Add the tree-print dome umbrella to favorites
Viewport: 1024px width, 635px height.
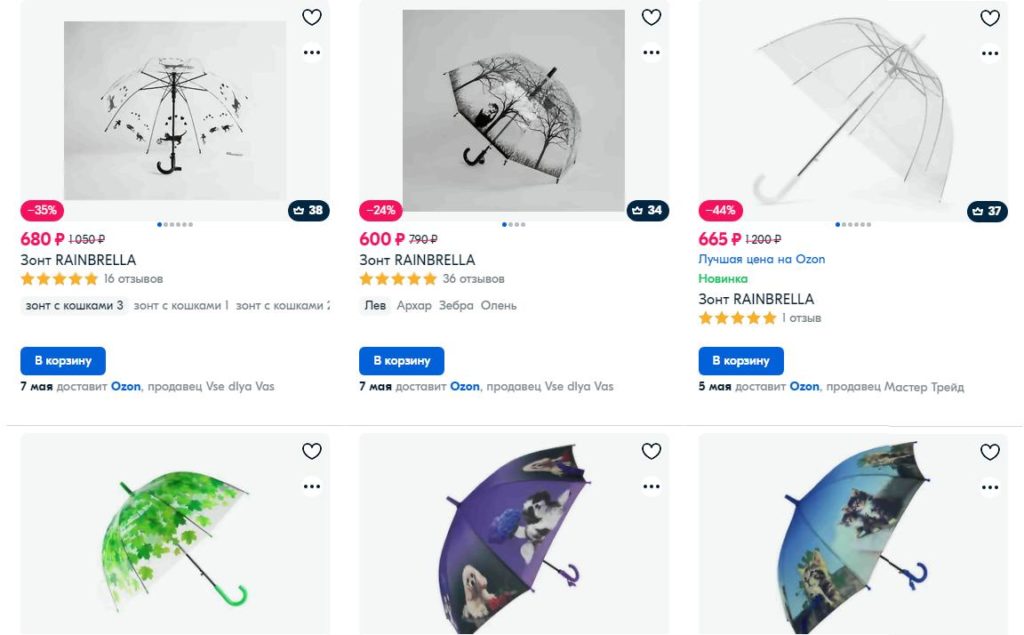(x=651, y=18)
